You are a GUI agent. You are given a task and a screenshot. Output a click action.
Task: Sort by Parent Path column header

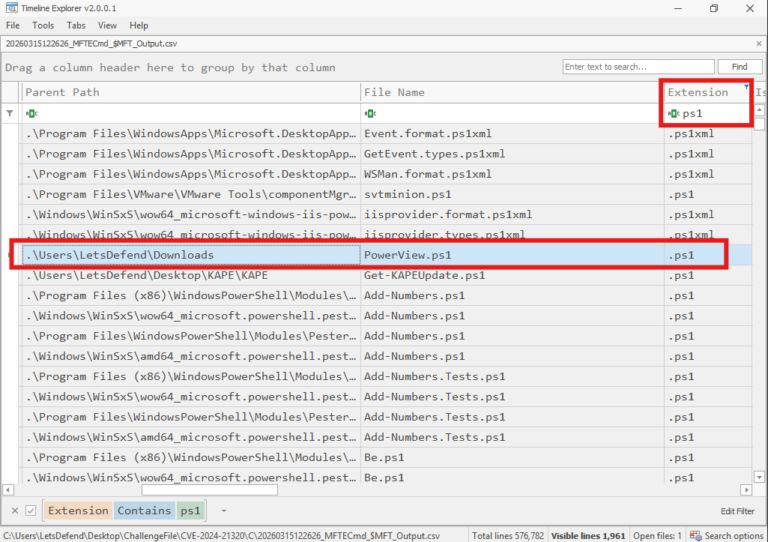point(190,92)
